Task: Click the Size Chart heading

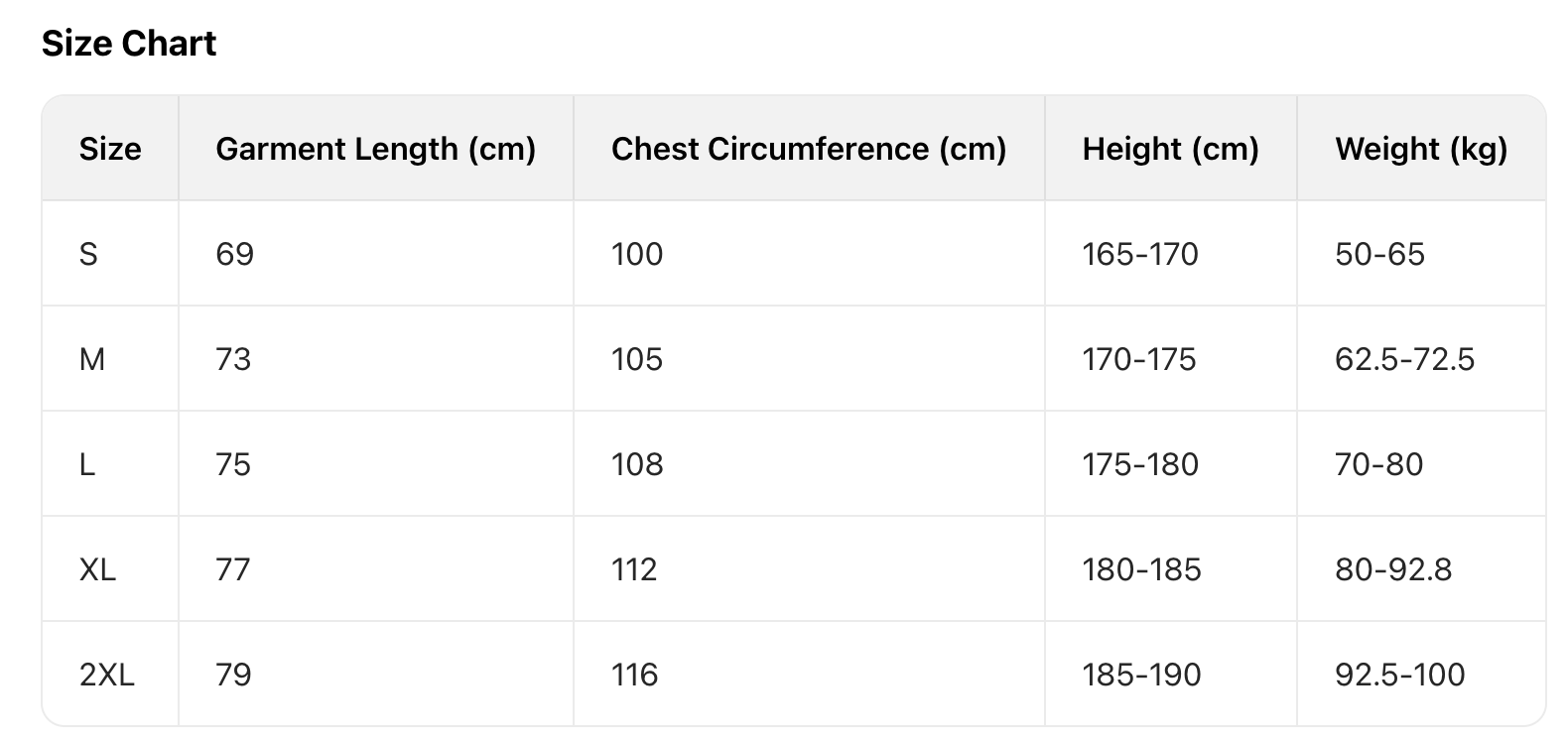Action: pos(129,44)
